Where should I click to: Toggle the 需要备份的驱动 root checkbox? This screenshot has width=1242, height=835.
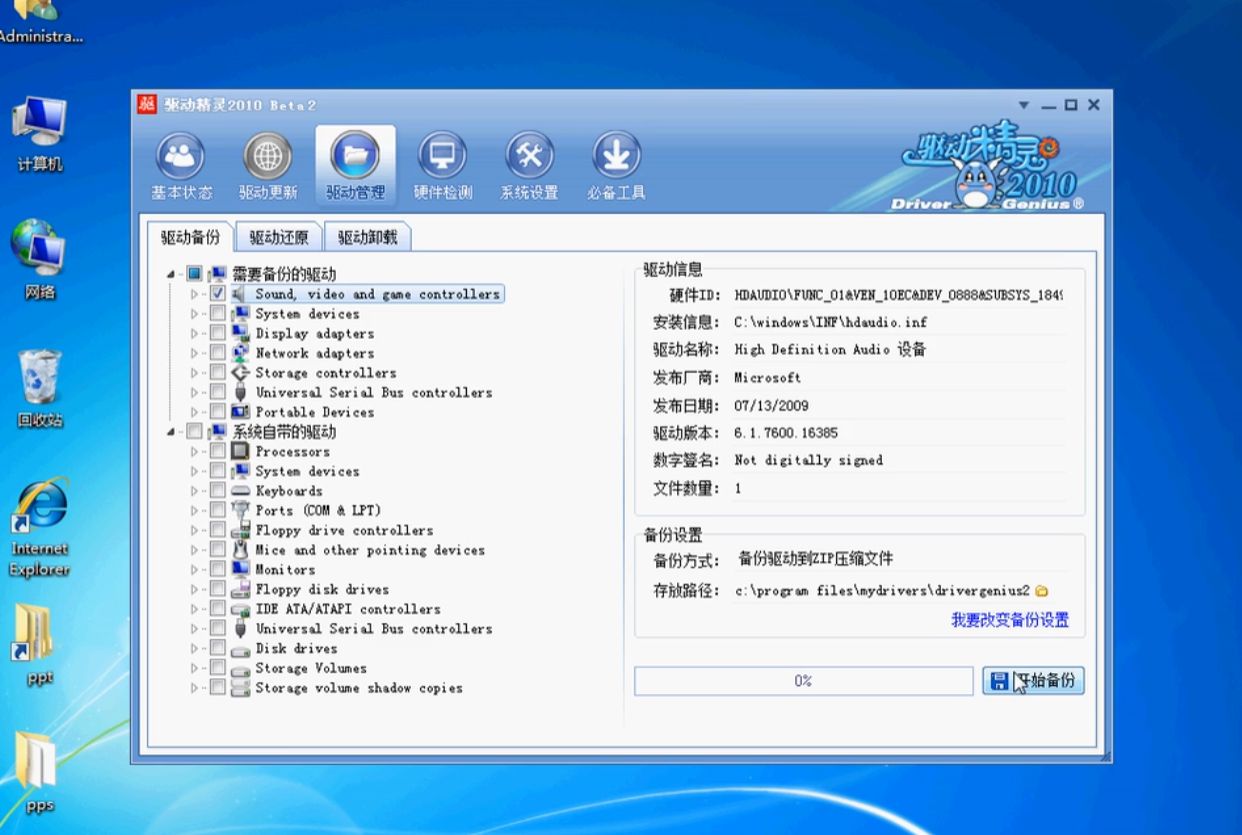click(194, 274)
